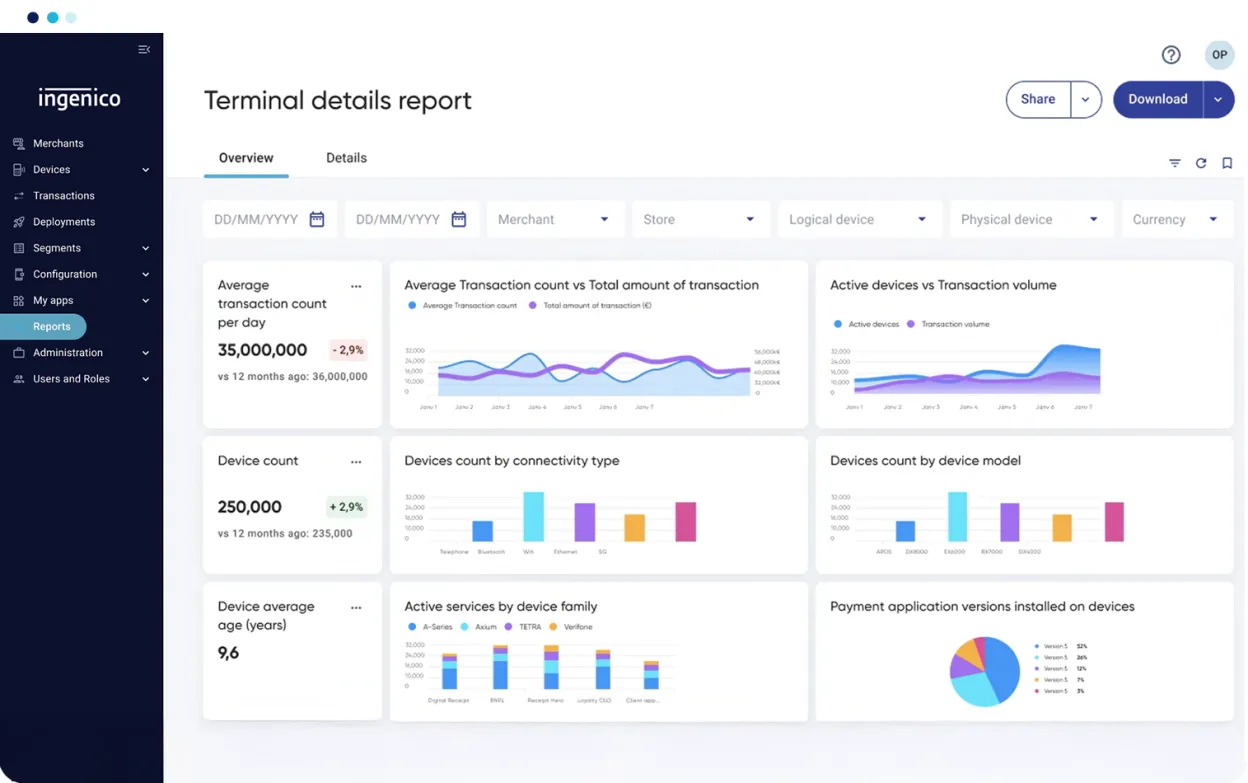Open the first date field calendar icon
The width and height of the screenshot is (1248, 783).
317,219
